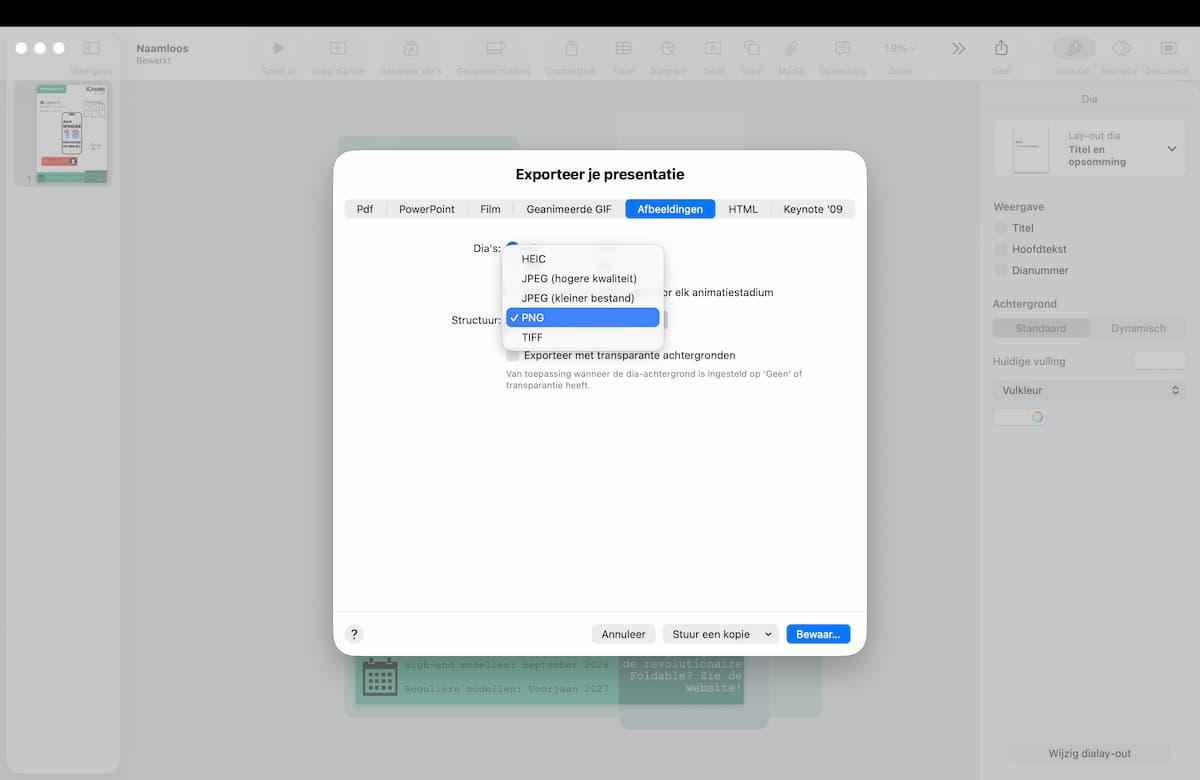Viewport: 1200px width, 780px height.
Task: Pick TIFF in the format list
Action: (x=582, y=337)
